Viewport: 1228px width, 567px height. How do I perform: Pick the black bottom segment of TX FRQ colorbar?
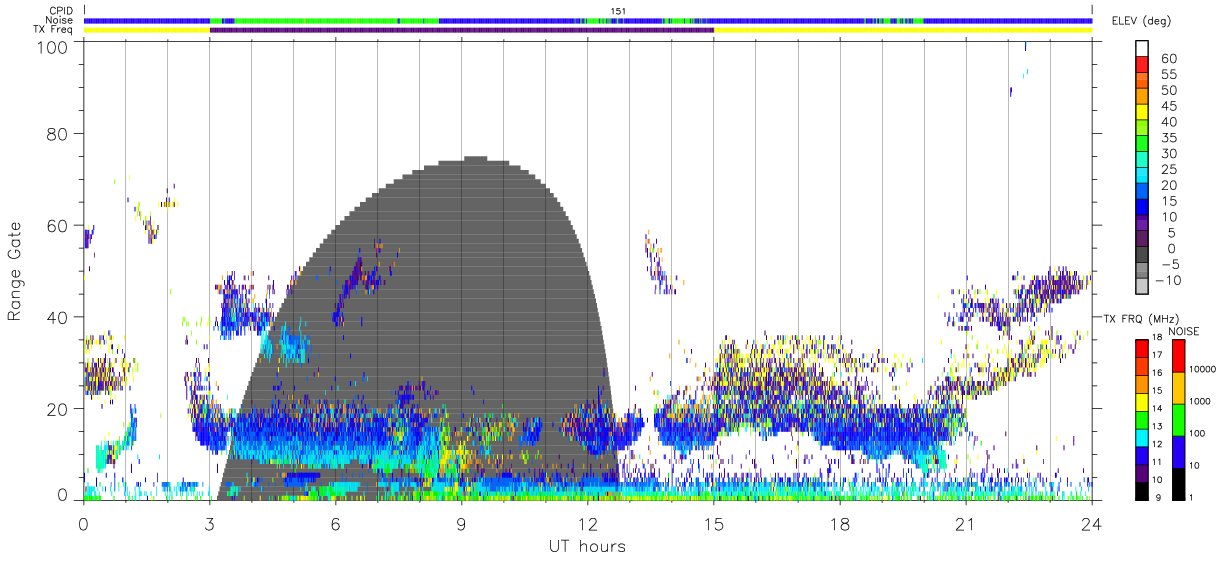pyautogui.click(x=1143, y=490)
